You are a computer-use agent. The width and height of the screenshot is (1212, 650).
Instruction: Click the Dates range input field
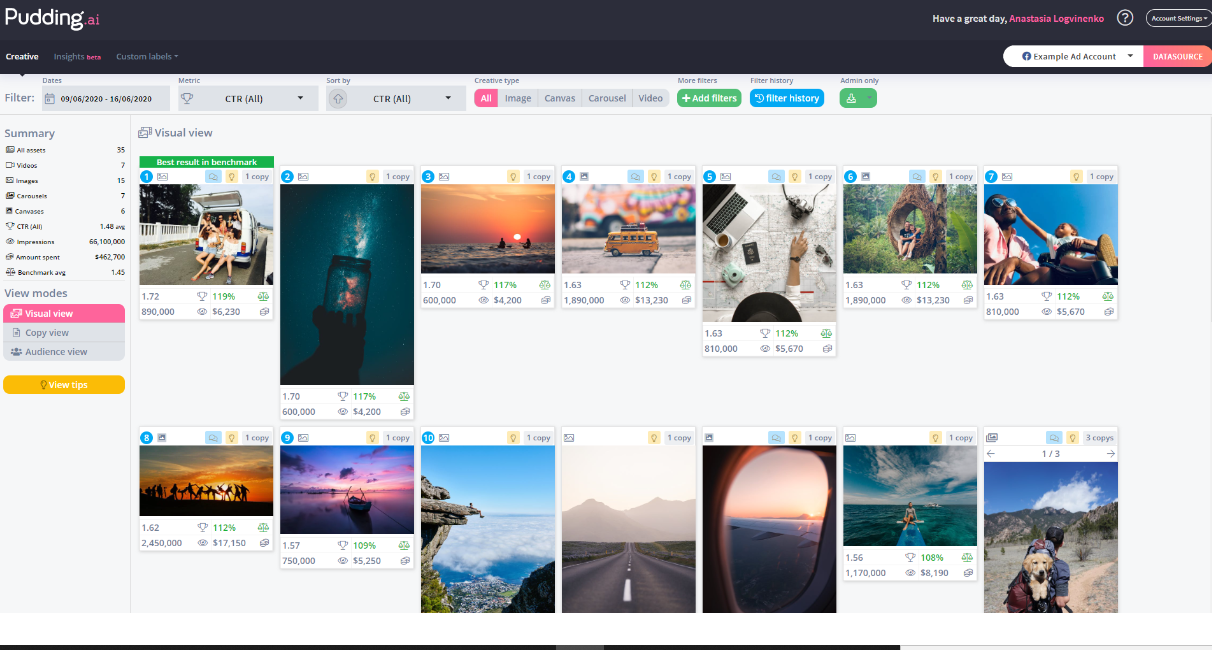click(105, 98)
